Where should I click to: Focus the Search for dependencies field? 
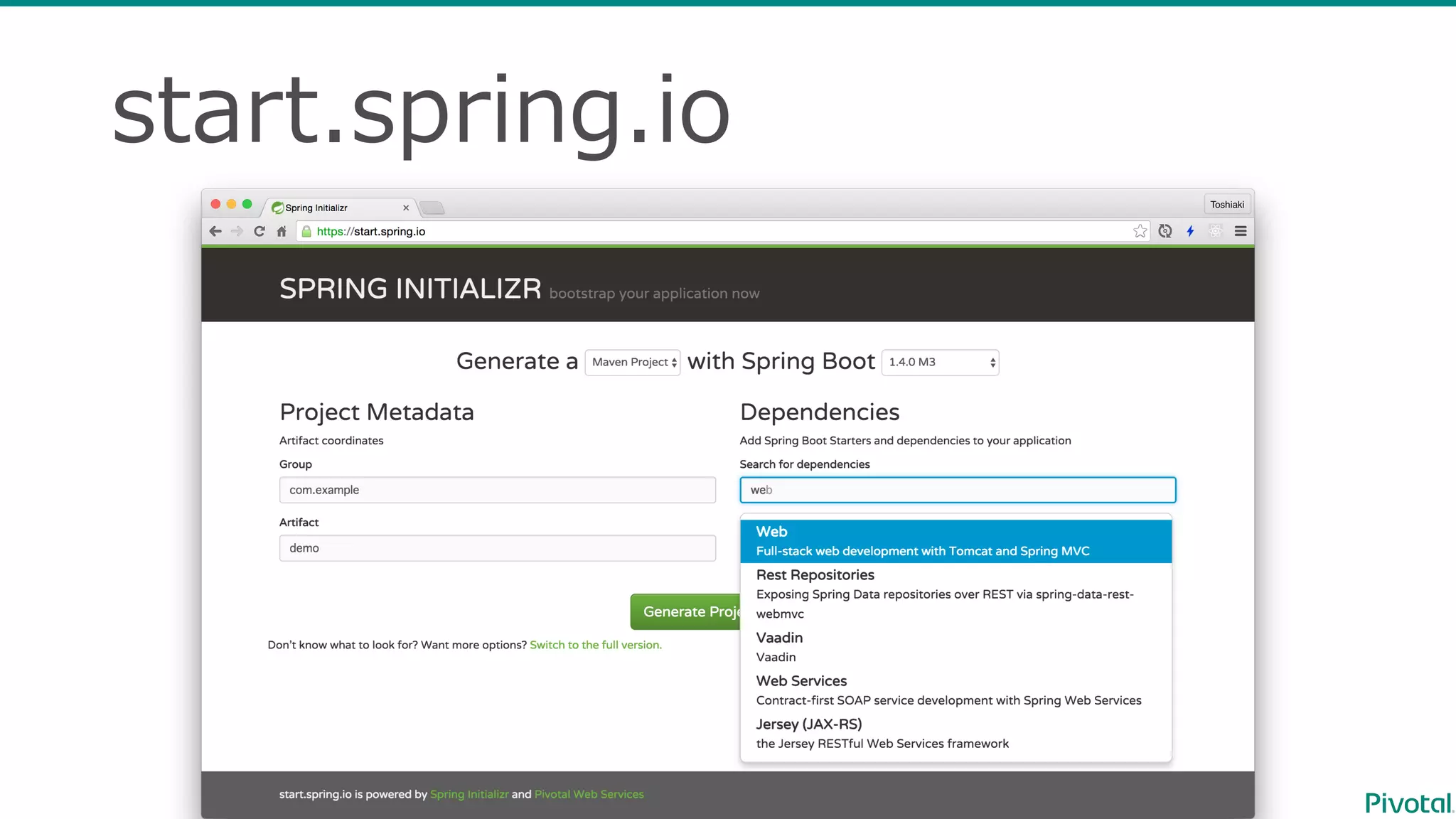coord(958,490)
